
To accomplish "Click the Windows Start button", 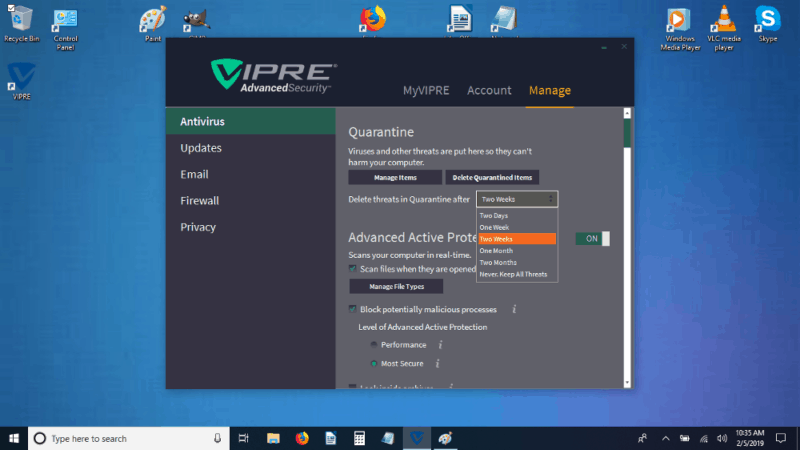I will pyautogui.click(x=14, y=438).
